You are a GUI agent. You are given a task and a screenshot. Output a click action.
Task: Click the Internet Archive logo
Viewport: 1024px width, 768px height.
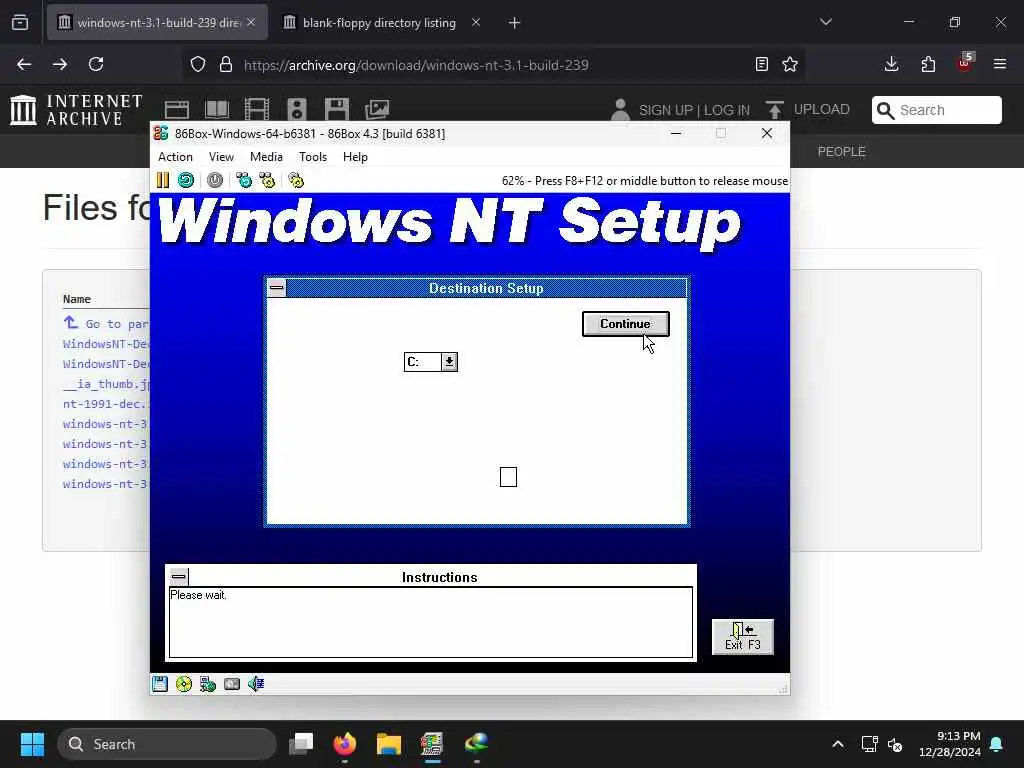click(76, 110)
